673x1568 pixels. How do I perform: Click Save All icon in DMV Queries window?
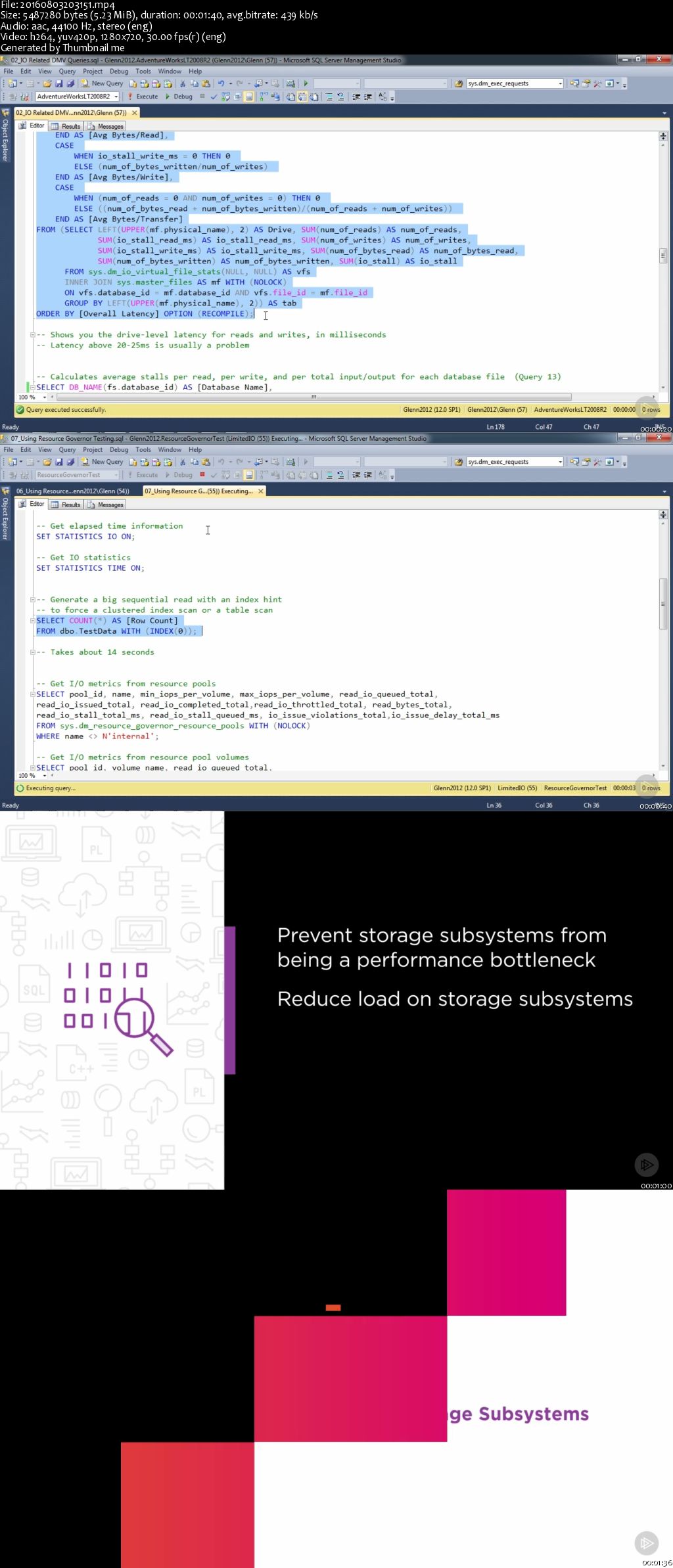coord(70,83)
